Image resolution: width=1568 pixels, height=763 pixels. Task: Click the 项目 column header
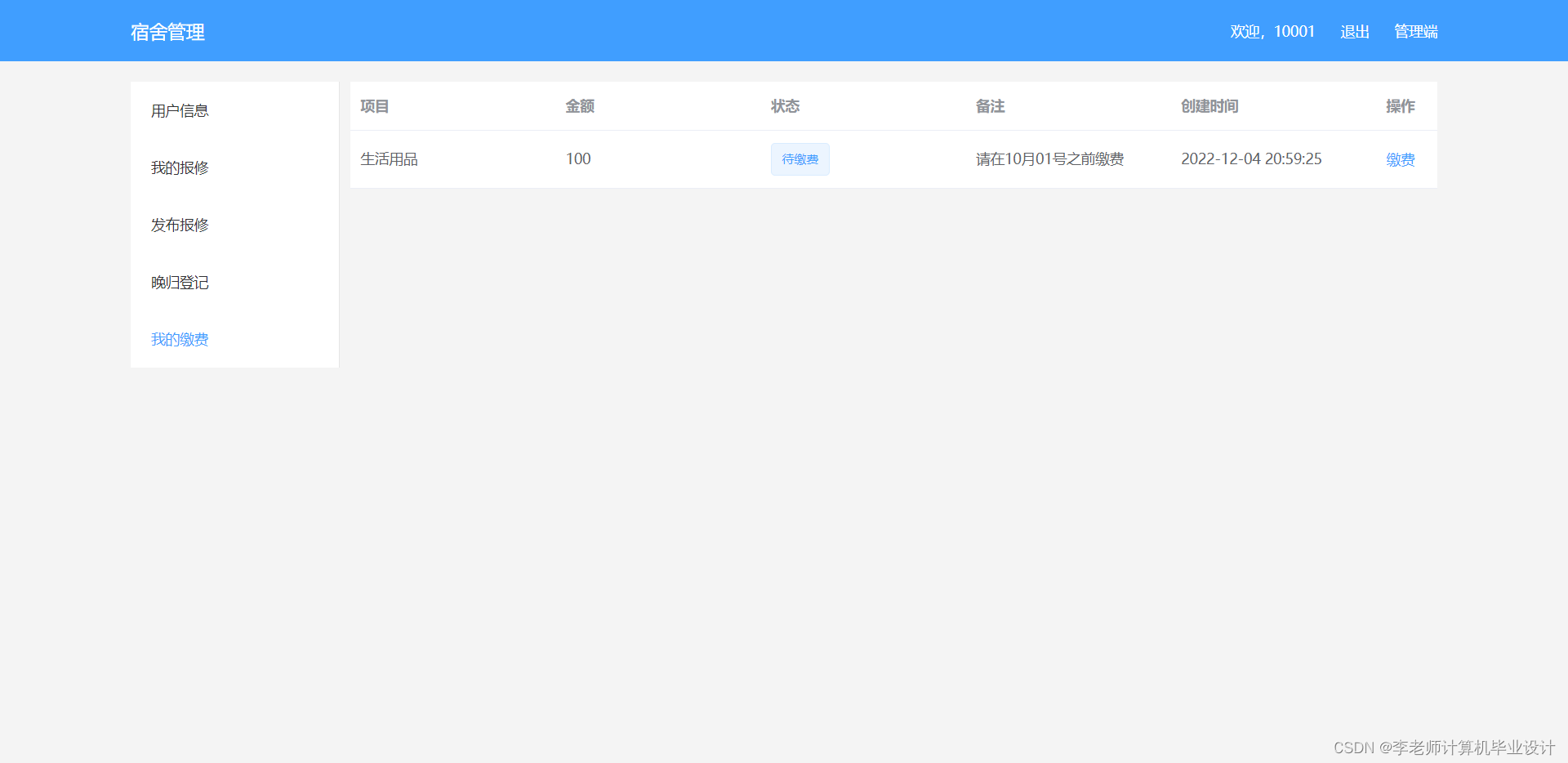pyautogui.click(x=373, y=106)
